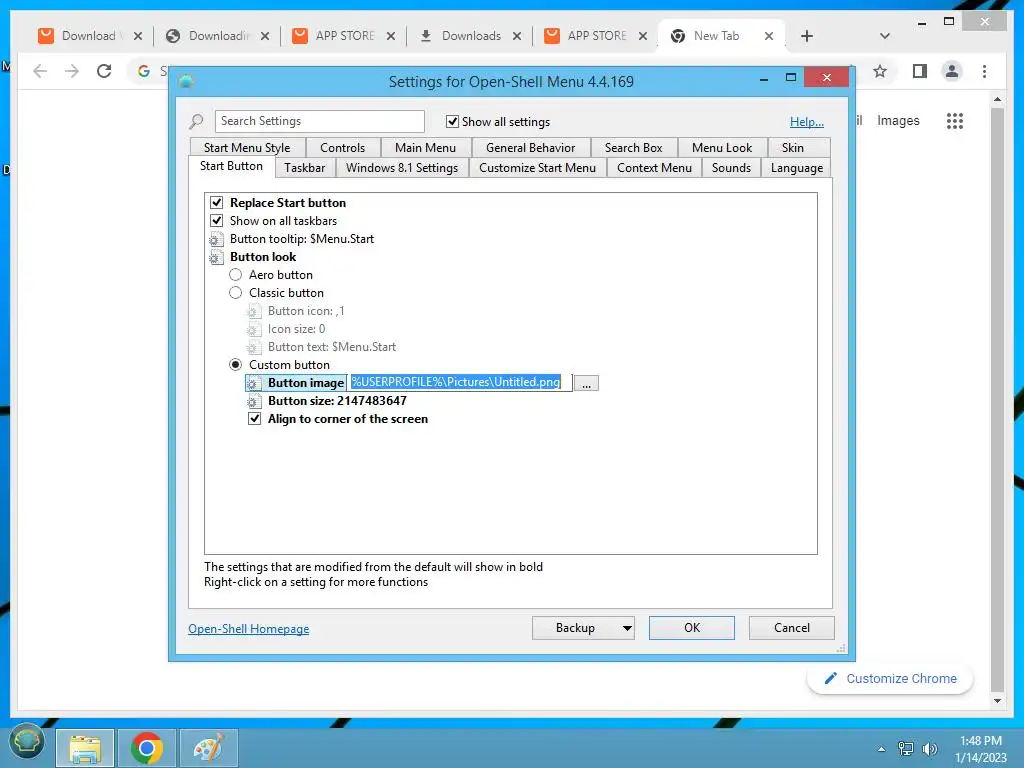Switch to Start Menu Style tab
This screenshot has height=768, width=1024.
click(247, 148)
